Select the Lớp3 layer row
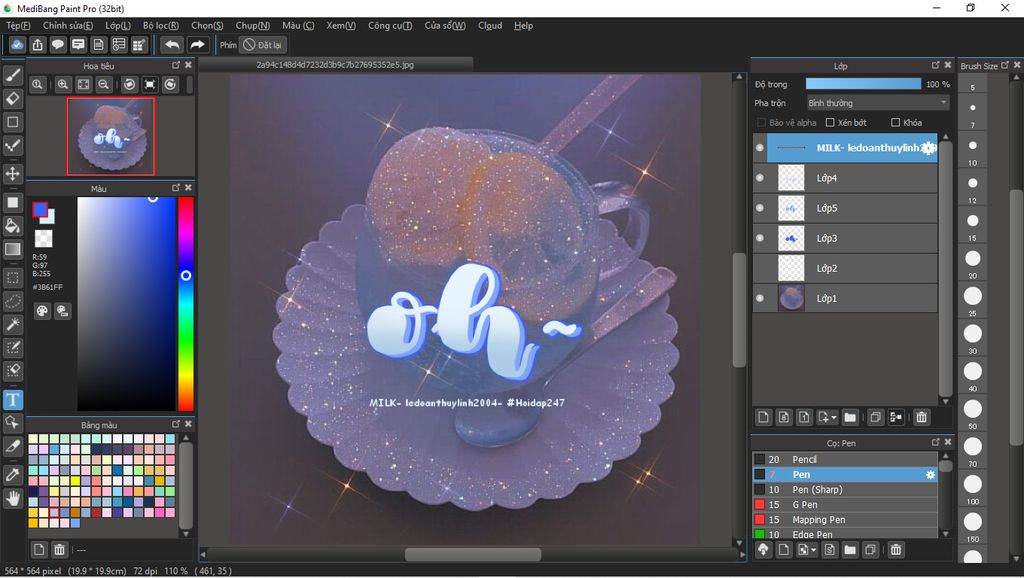1024x578 pixels. coord(845,238)
